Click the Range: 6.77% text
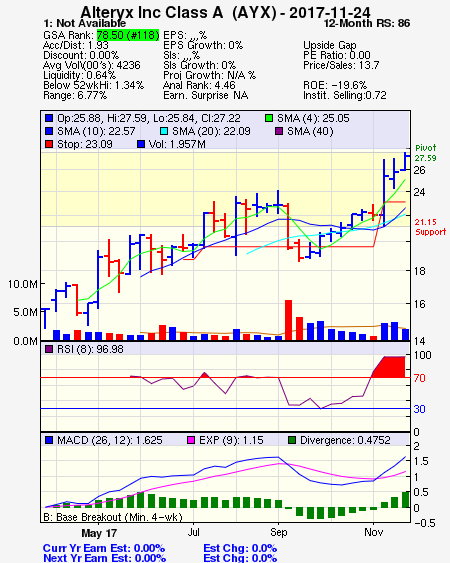The width and height of the screenshot is (450, 563). pos(75,96)
